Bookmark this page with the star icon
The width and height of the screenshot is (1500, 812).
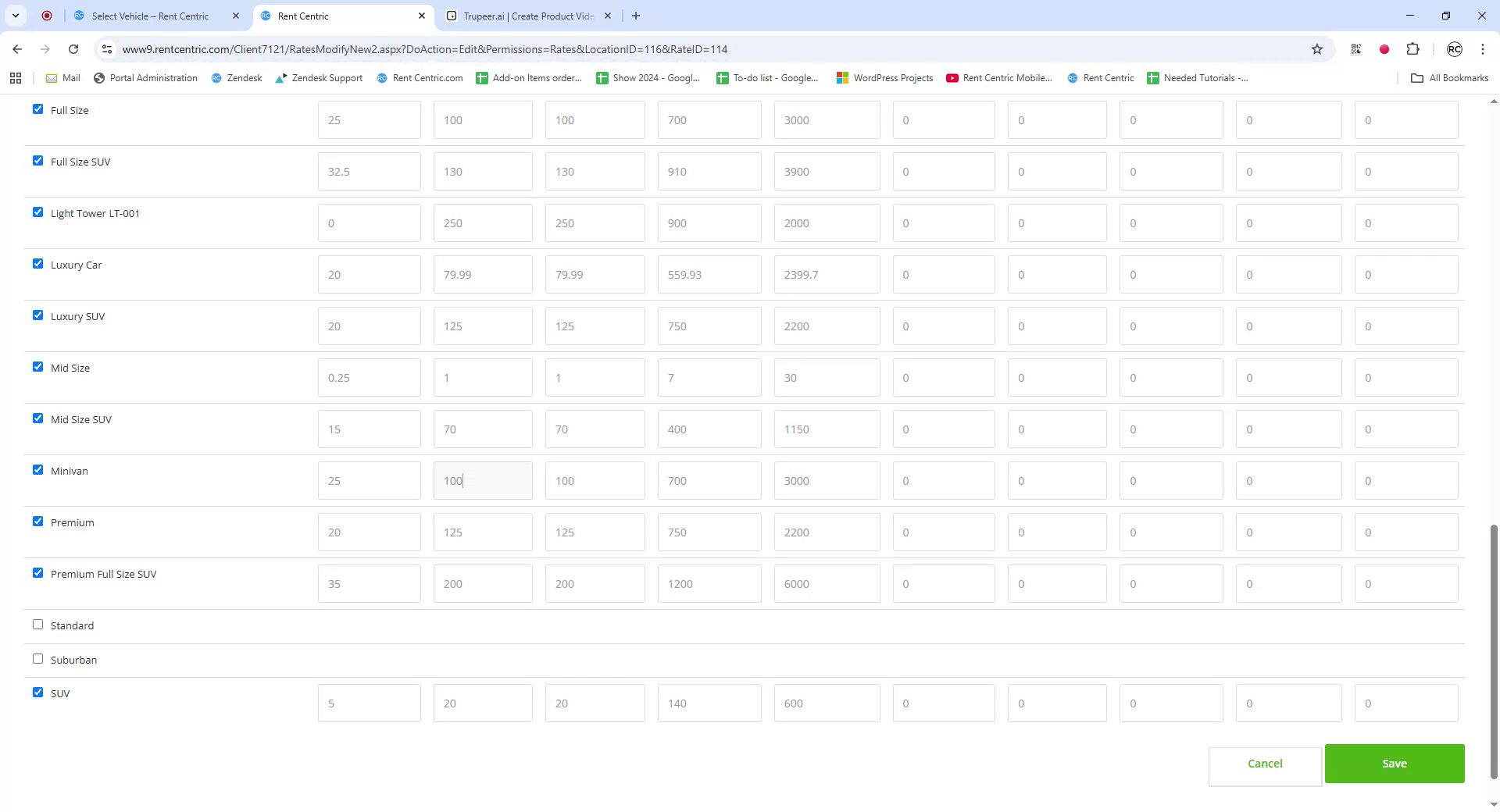(1318, 48)
